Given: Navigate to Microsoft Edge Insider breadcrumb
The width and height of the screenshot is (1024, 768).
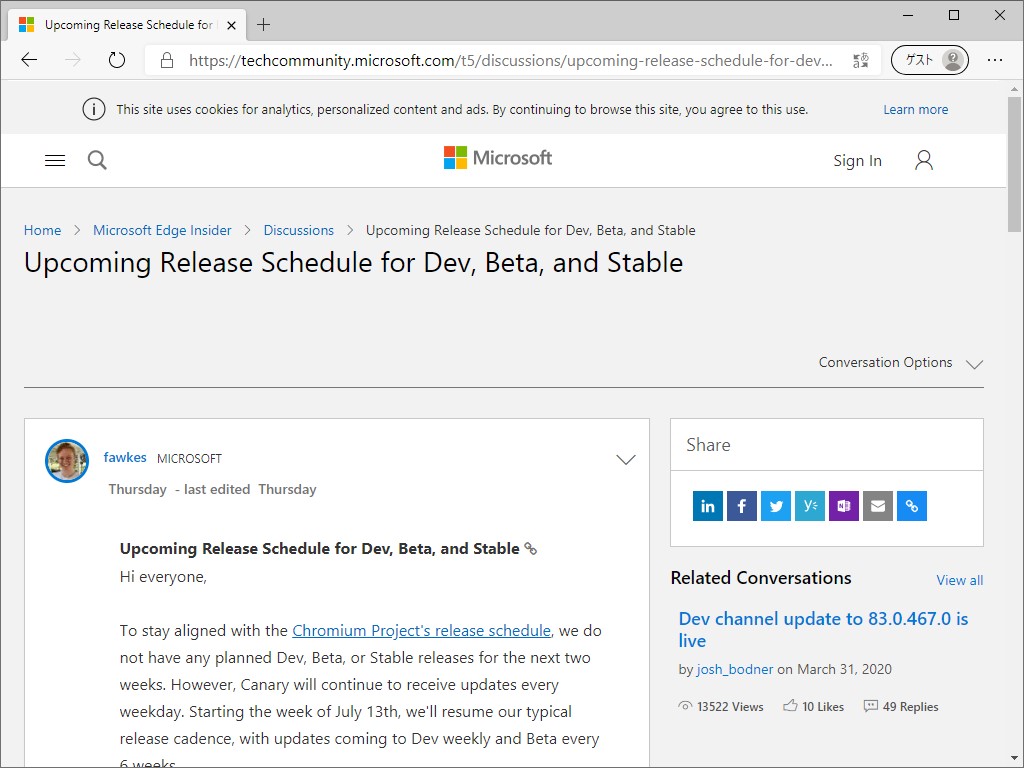Looking at the screenshot, I should (x=162, y=230).
